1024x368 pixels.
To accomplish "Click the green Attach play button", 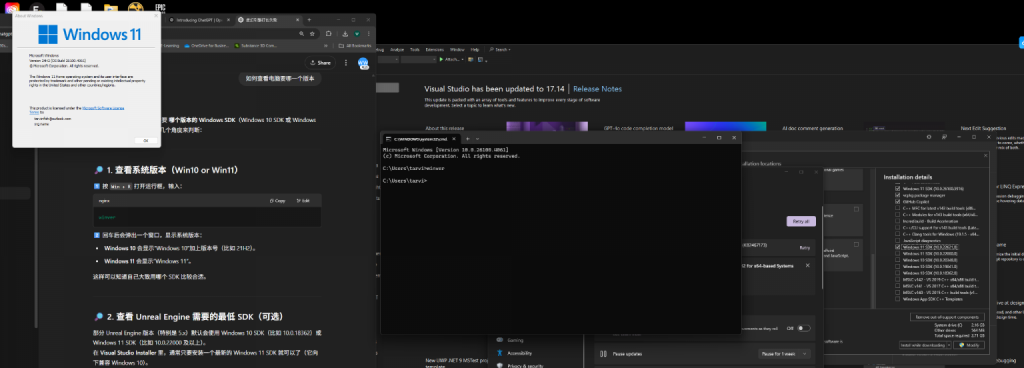I will click(441, 59).
